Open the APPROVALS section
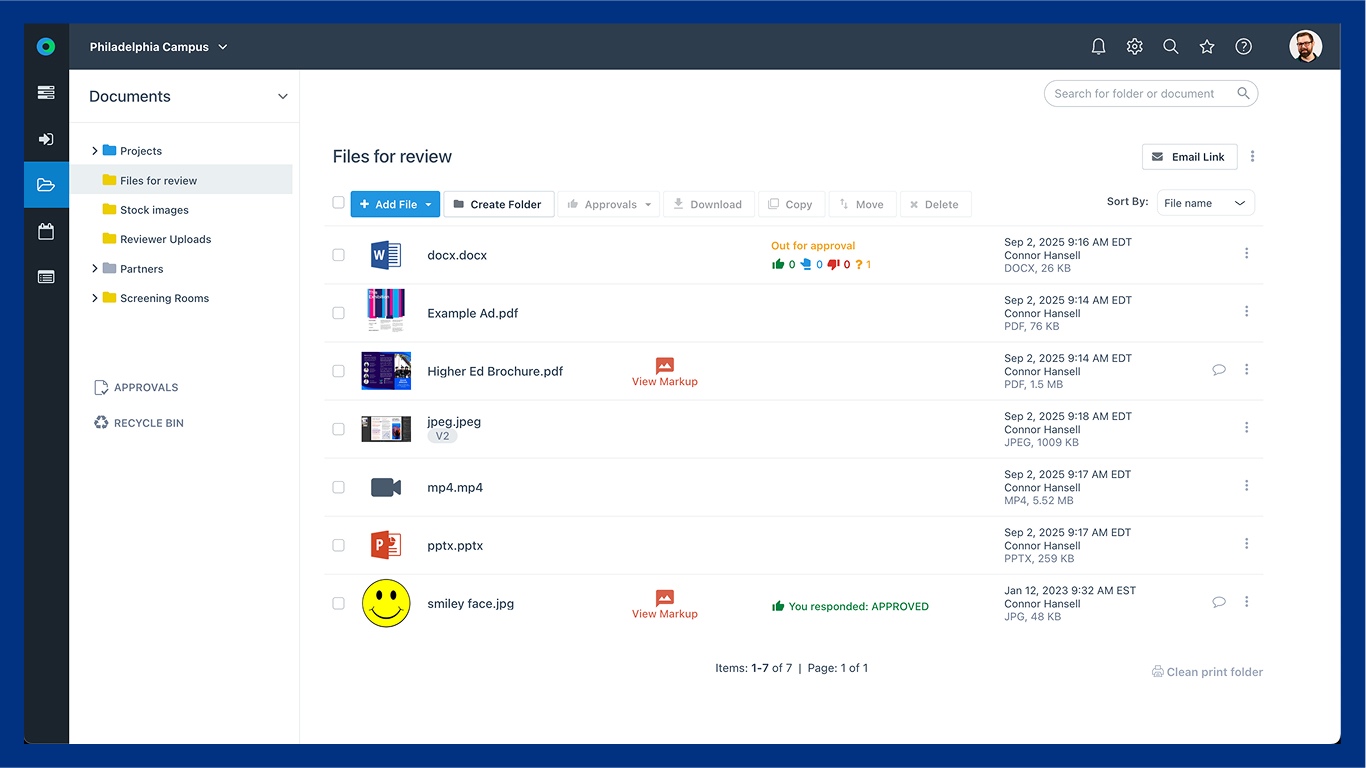1366x768 pixels. 136,387
